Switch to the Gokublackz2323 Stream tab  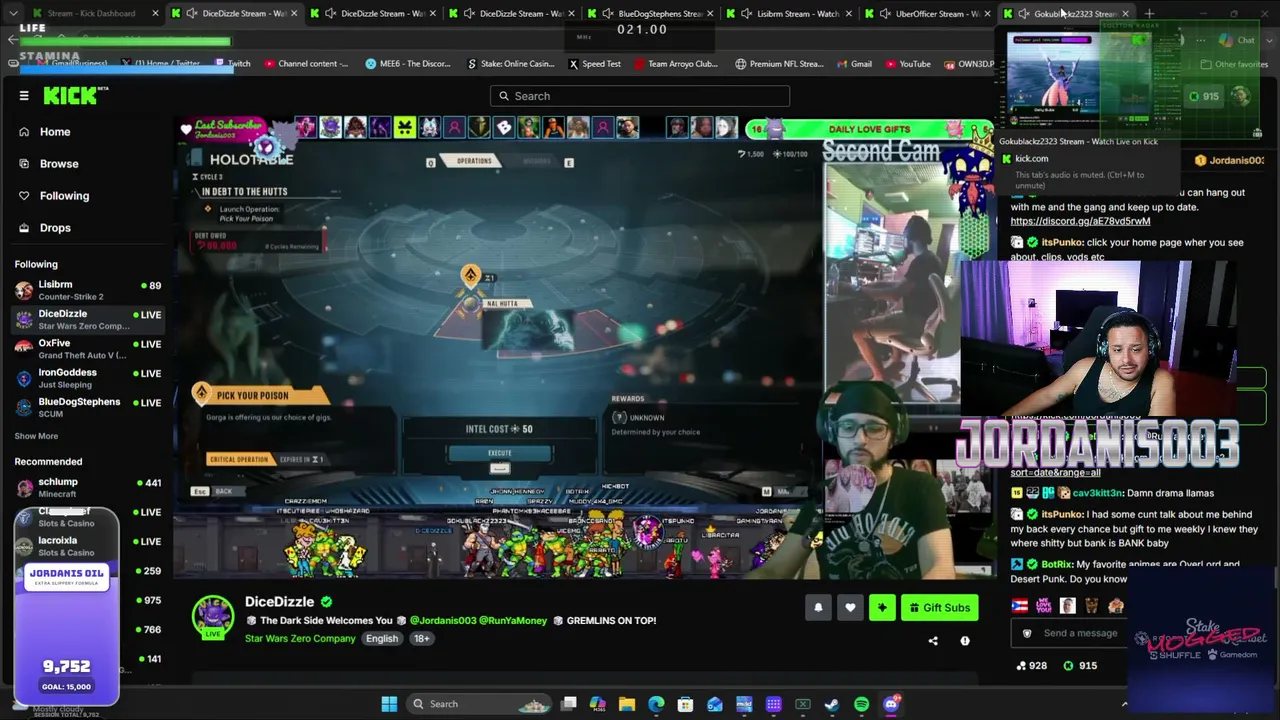(1066, 14)
